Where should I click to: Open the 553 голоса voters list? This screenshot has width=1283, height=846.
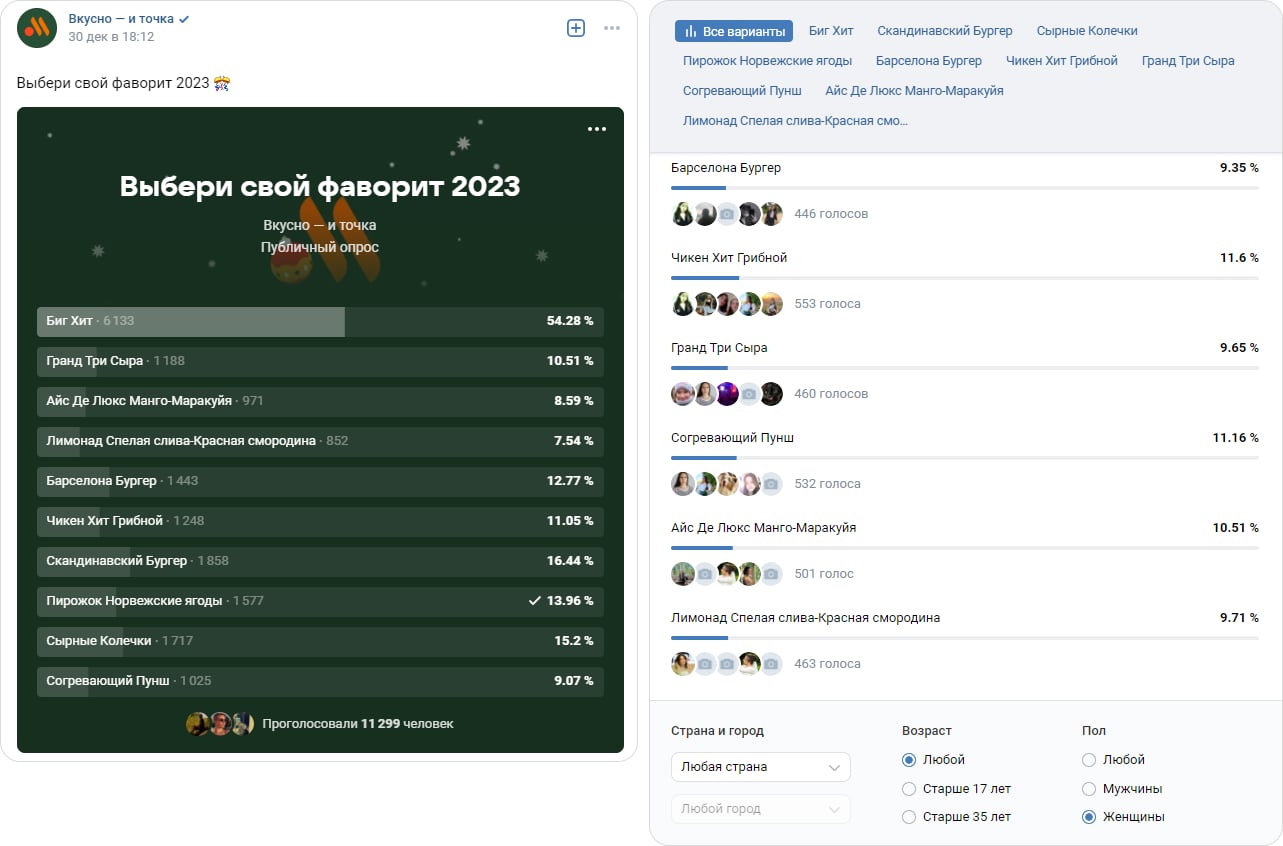(827, 303)
